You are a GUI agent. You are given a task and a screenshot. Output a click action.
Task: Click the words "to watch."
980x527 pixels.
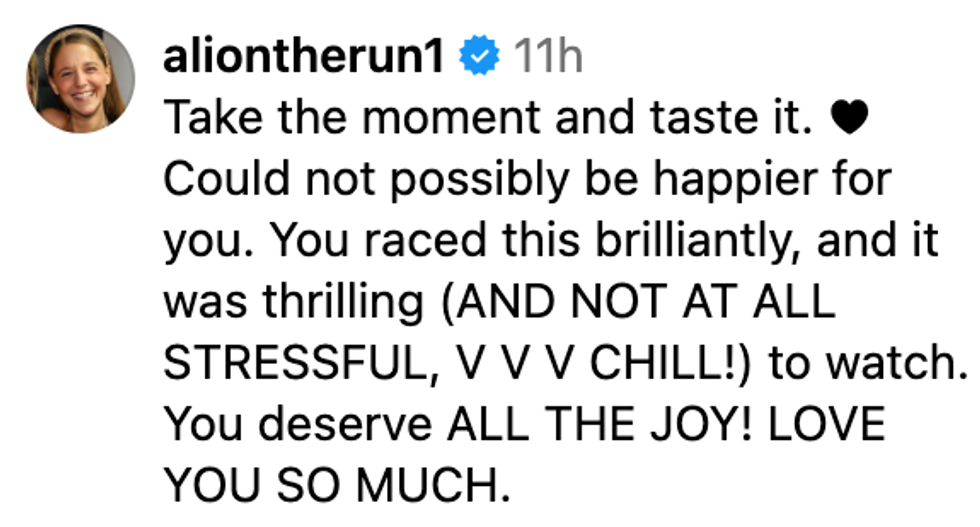[864, 365]
